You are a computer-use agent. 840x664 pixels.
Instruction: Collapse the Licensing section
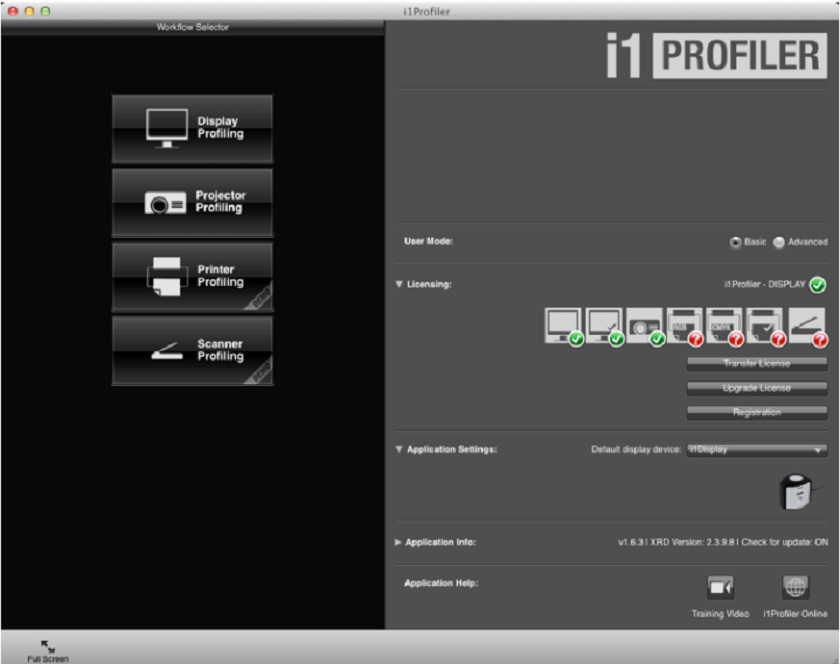click(x=399, y=284)
